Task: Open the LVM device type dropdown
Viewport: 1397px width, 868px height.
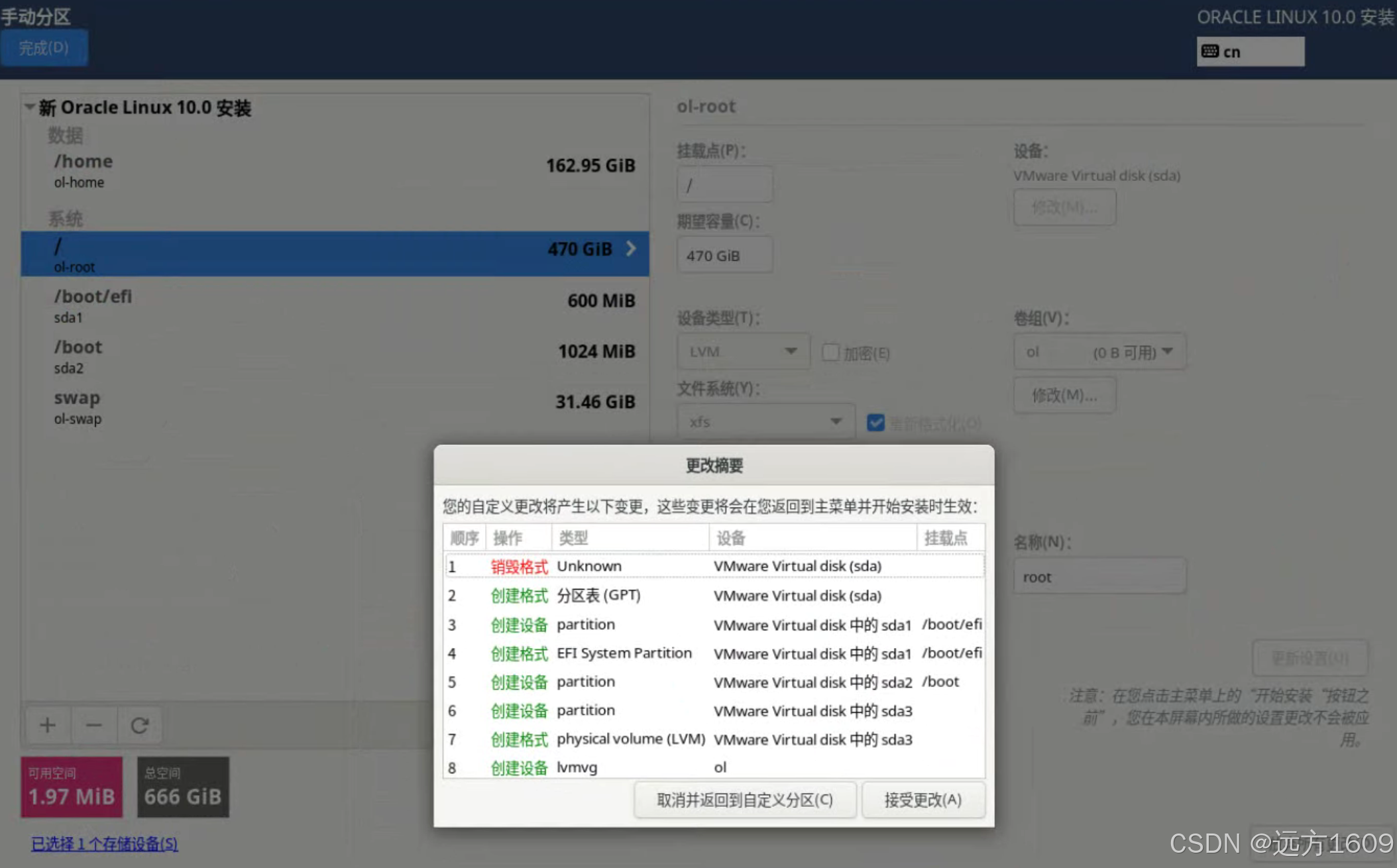Action: (x=743, y=351)
